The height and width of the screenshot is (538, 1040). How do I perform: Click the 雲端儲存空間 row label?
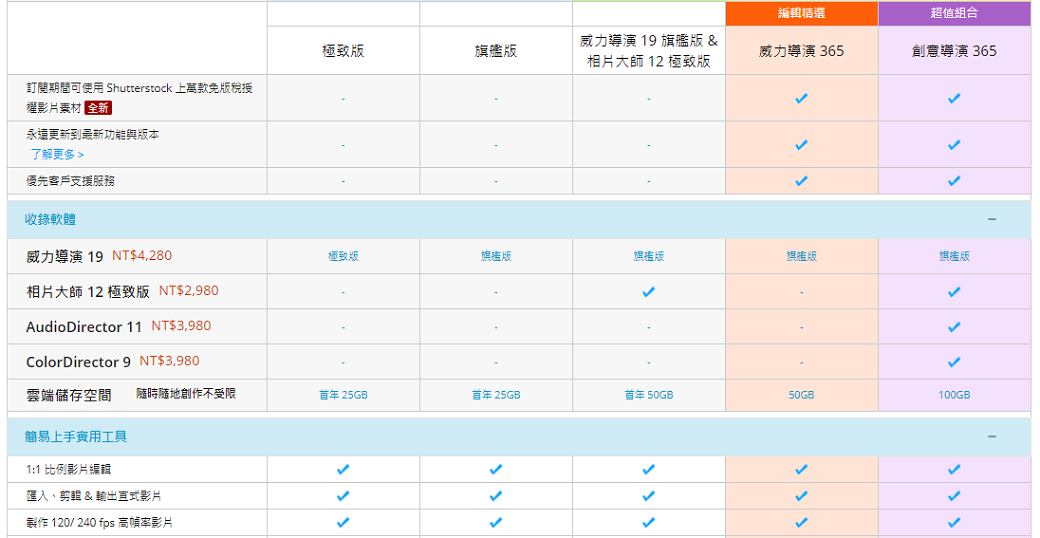point(69,395)
